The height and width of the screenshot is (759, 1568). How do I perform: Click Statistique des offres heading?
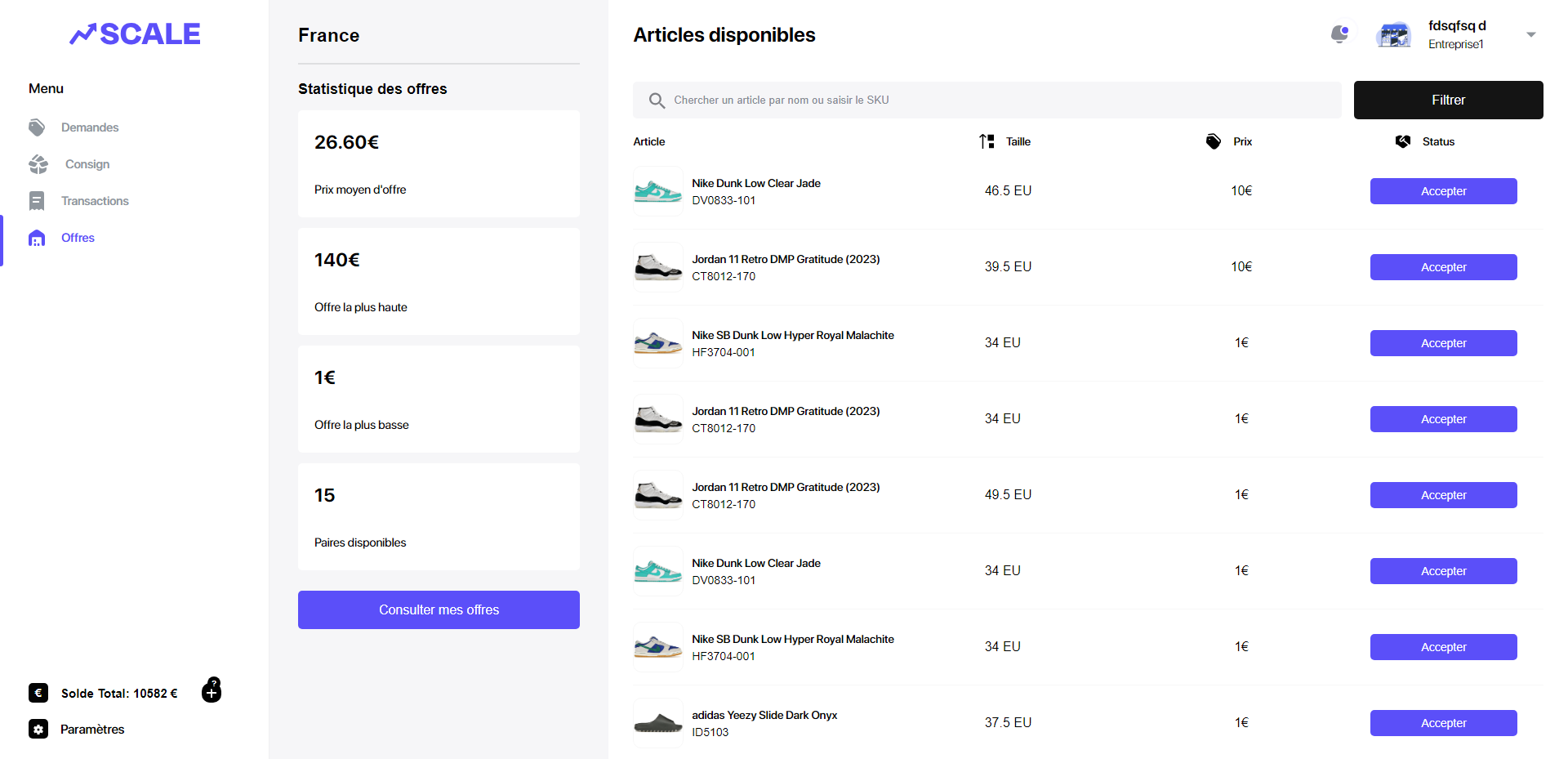(372, 88)
